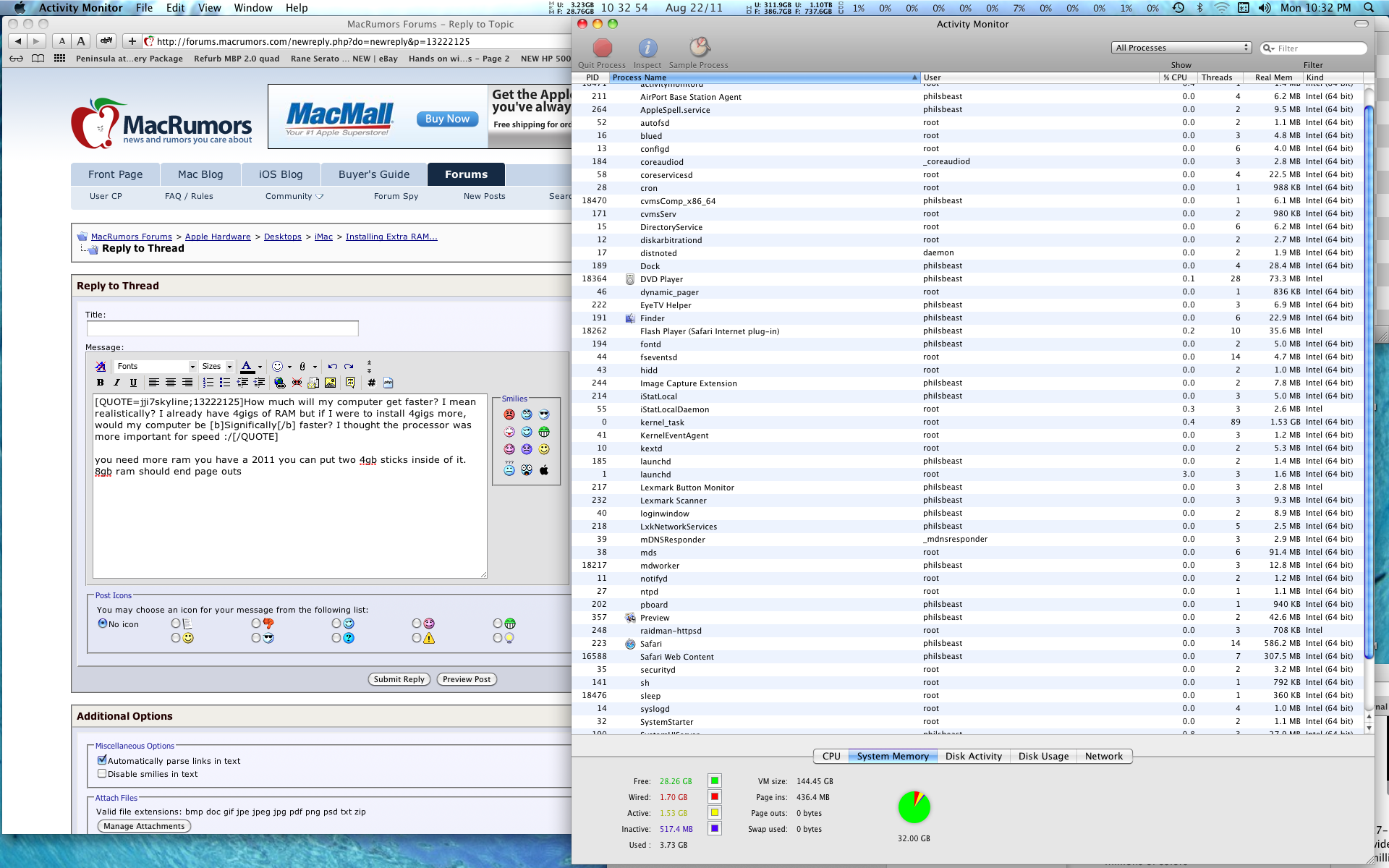The image size is (1389, 868).
Task: Uncheck Automatically parse links in text
Action: [x=102, y=760]
